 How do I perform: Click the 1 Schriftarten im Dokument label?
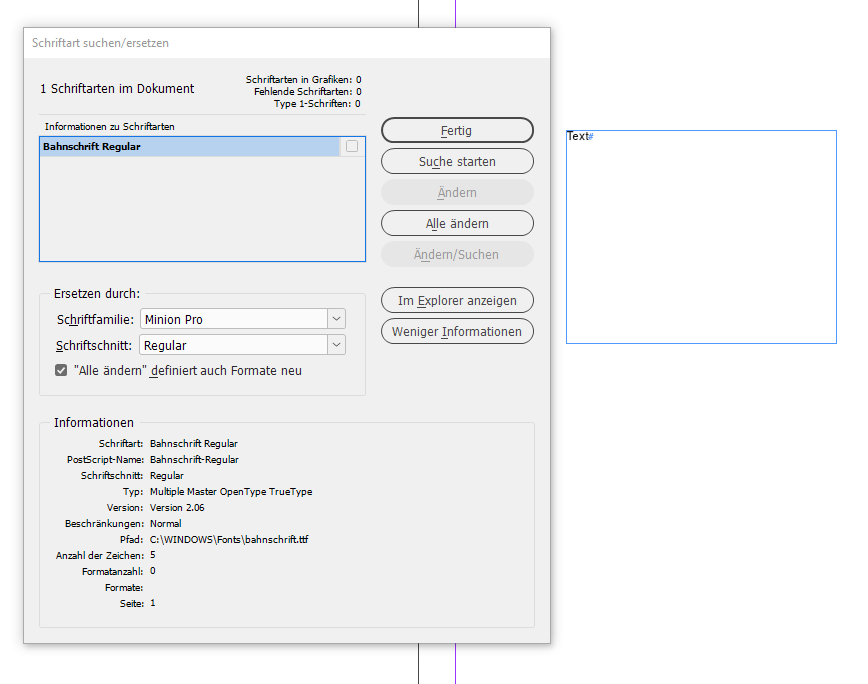tap(117, 89)
